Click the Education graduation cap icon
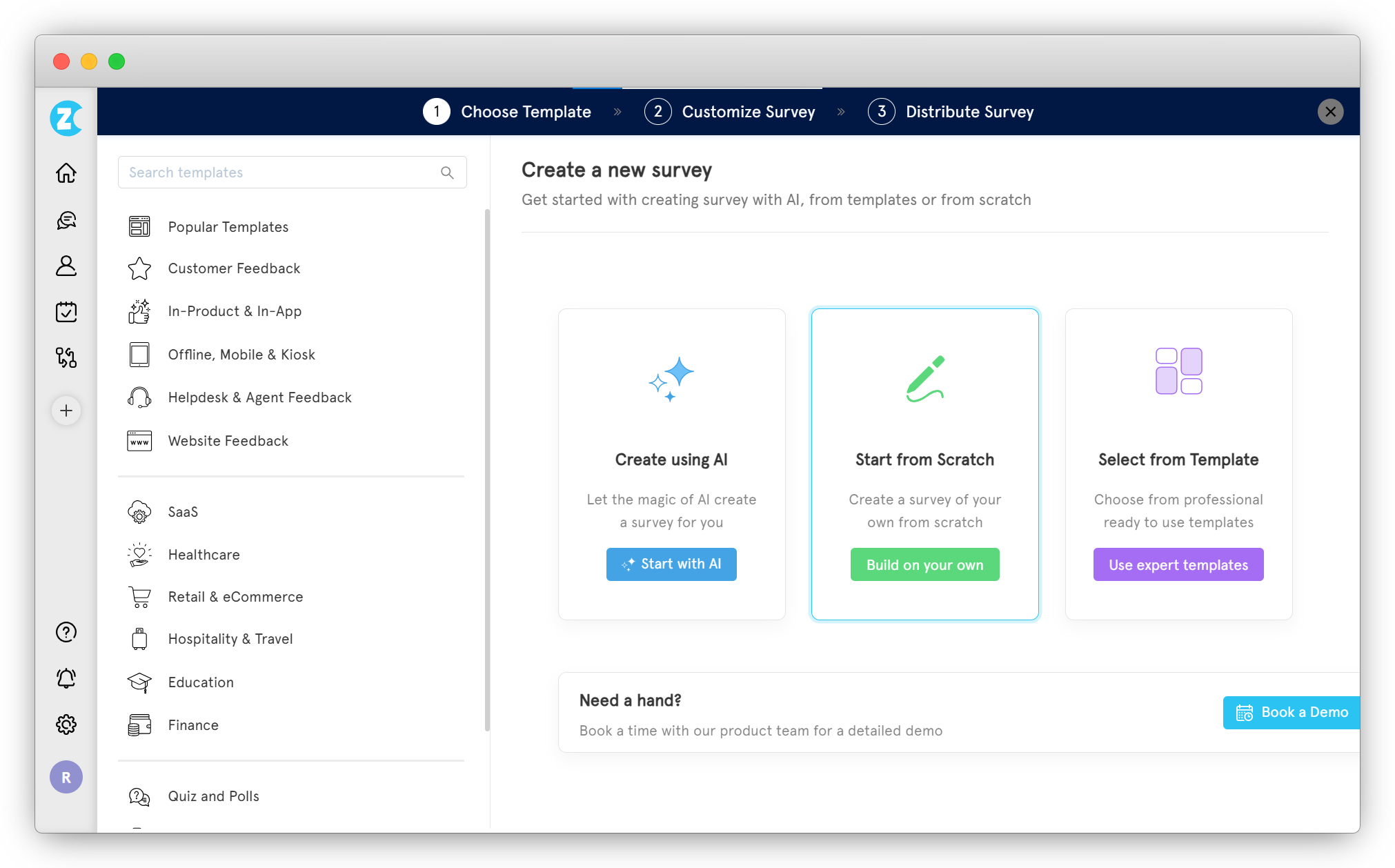This screenshot has height=868, width=1395. 139,682
